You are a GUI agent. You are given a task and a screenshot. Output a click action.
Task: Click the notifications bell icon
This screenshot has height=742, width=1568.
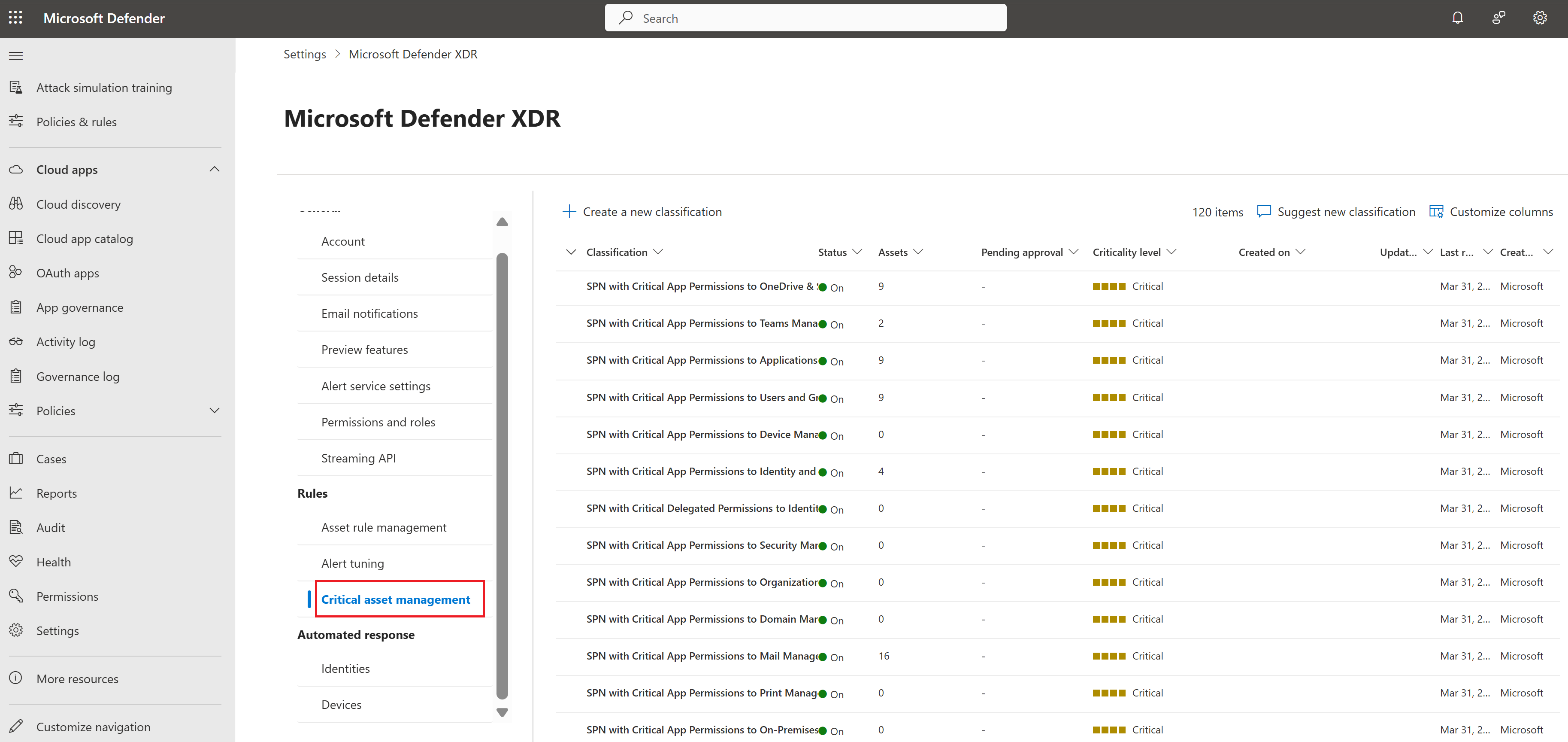[1457, 18]
